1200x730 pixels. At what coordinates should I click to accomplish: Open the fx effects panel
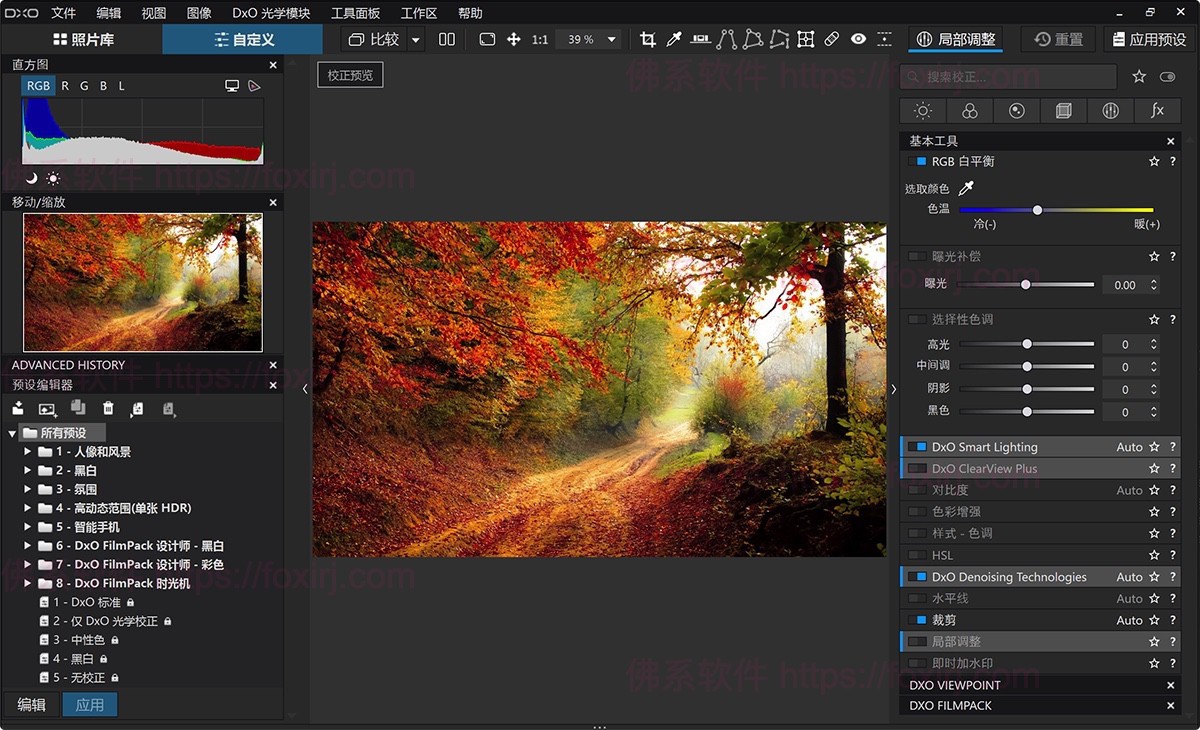pyautogui.click(x=1157, y=110)
